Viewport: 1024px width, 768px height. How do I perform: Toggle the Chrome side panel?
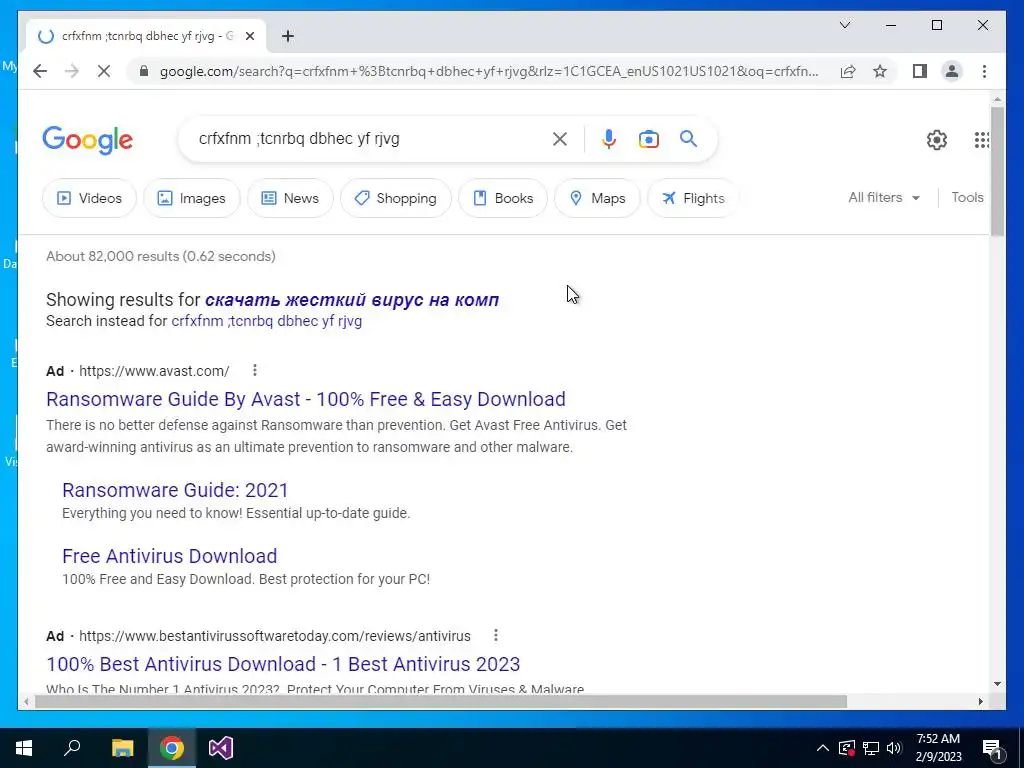point(920,71)
